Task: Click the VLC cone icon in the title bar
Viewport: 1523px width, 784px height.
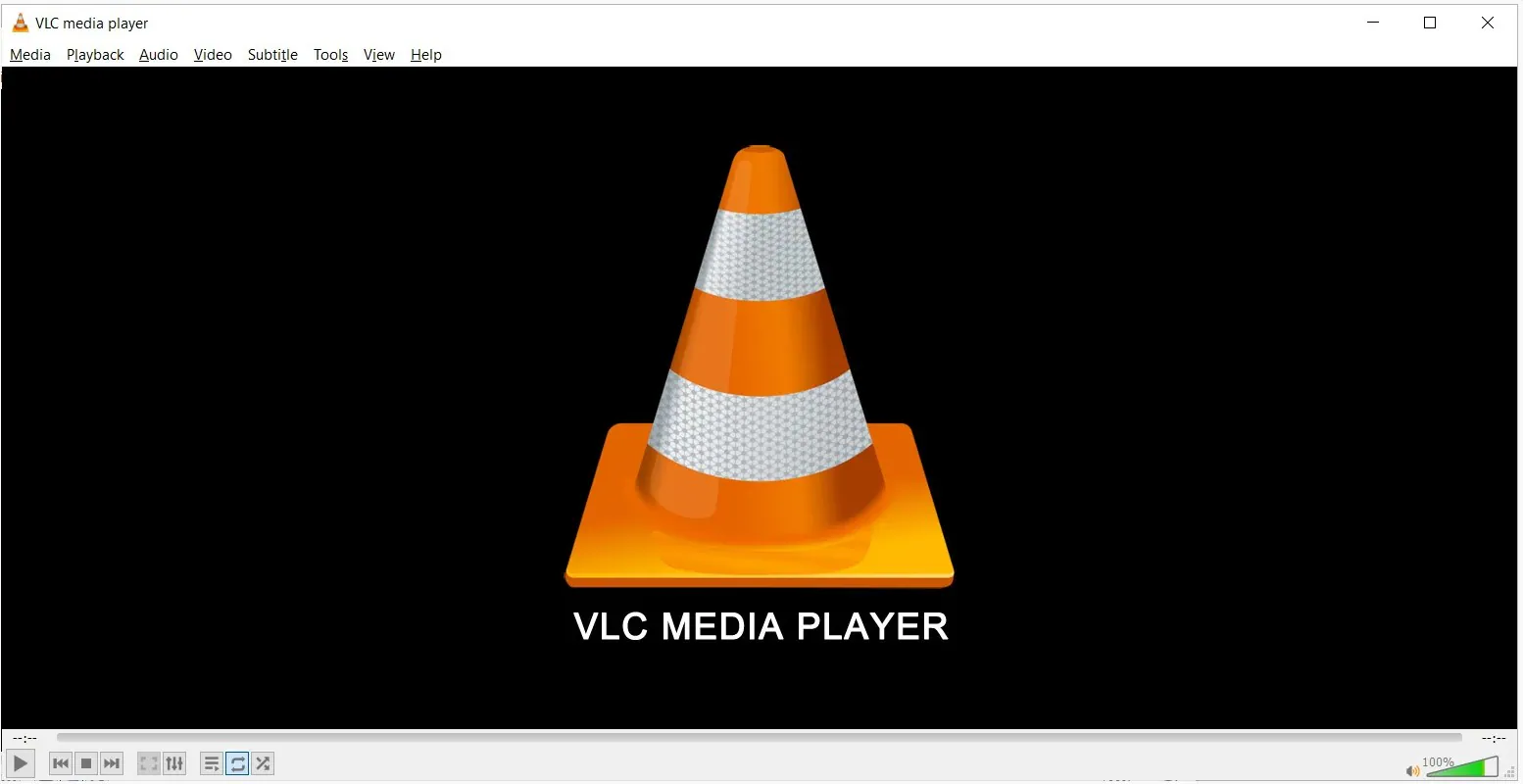Action: click(x=20, y=23)
